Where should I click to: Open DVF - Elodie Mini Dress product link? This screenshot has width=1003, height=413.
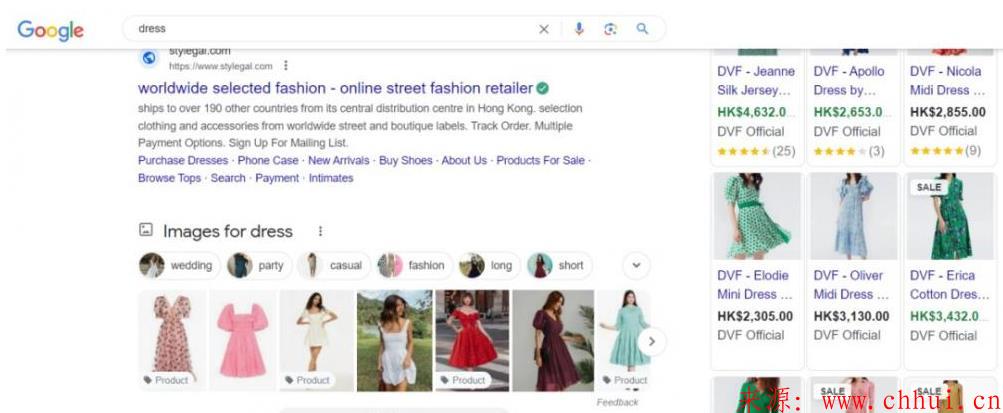point(755,284)
